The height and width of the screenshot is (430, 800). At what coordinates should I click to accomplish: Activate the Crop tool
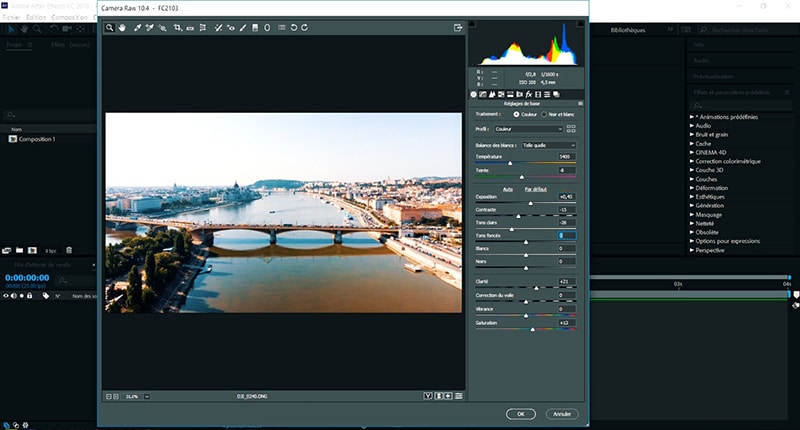click(177, 28)
